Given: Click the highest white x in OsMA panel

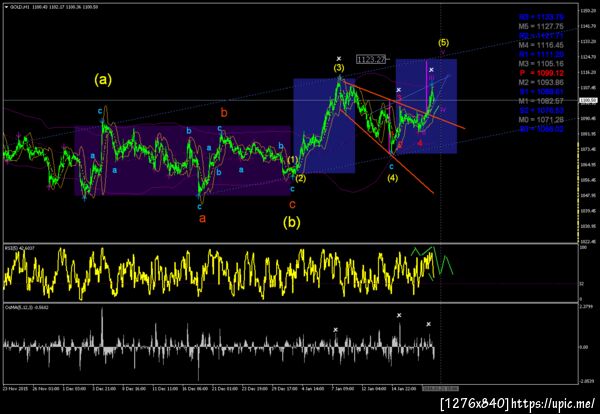Looking at the screenshot, I should coord(399,315).
